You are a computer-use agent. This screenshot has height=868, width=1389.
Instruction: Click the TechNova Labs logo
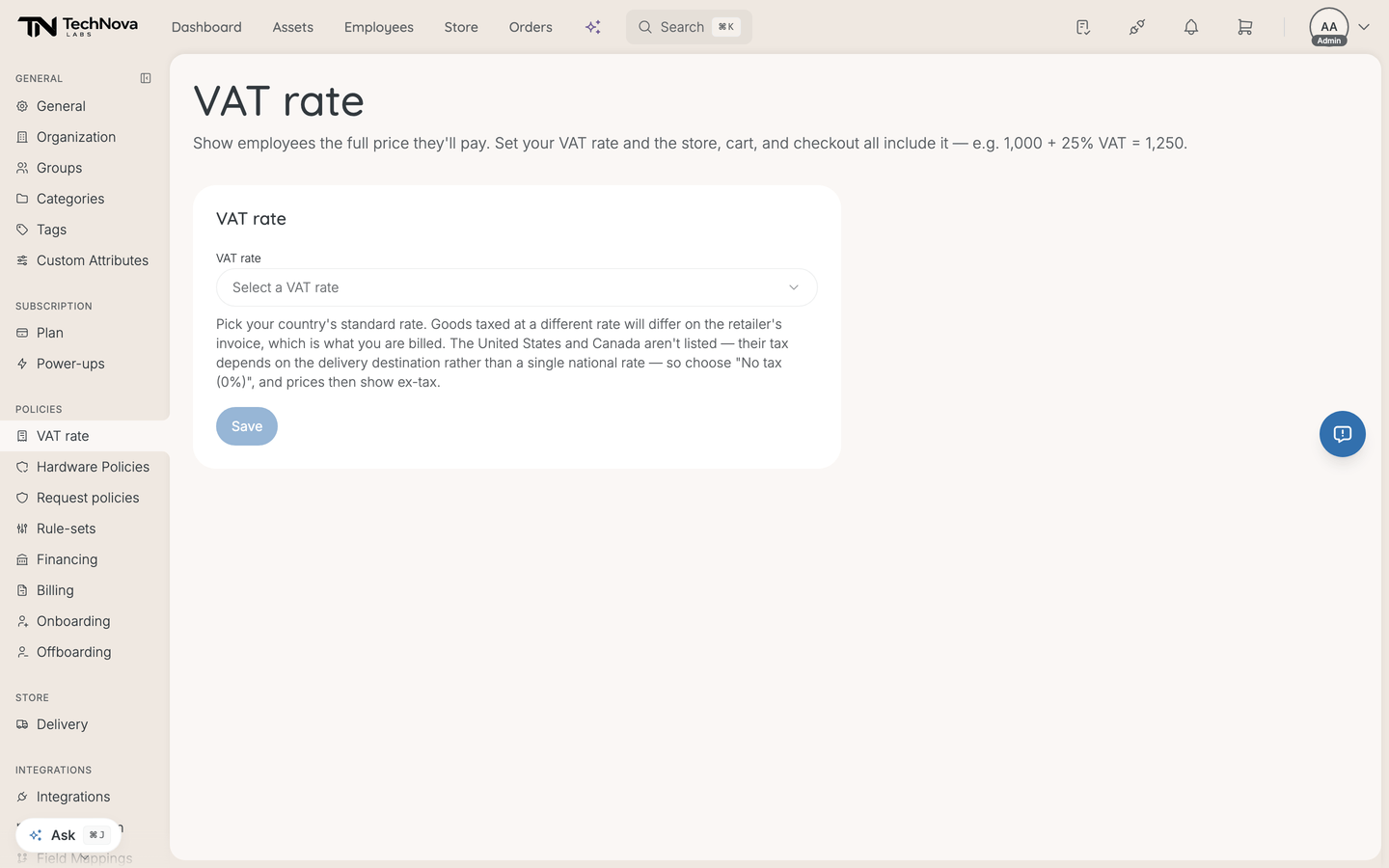click(77, 27)
